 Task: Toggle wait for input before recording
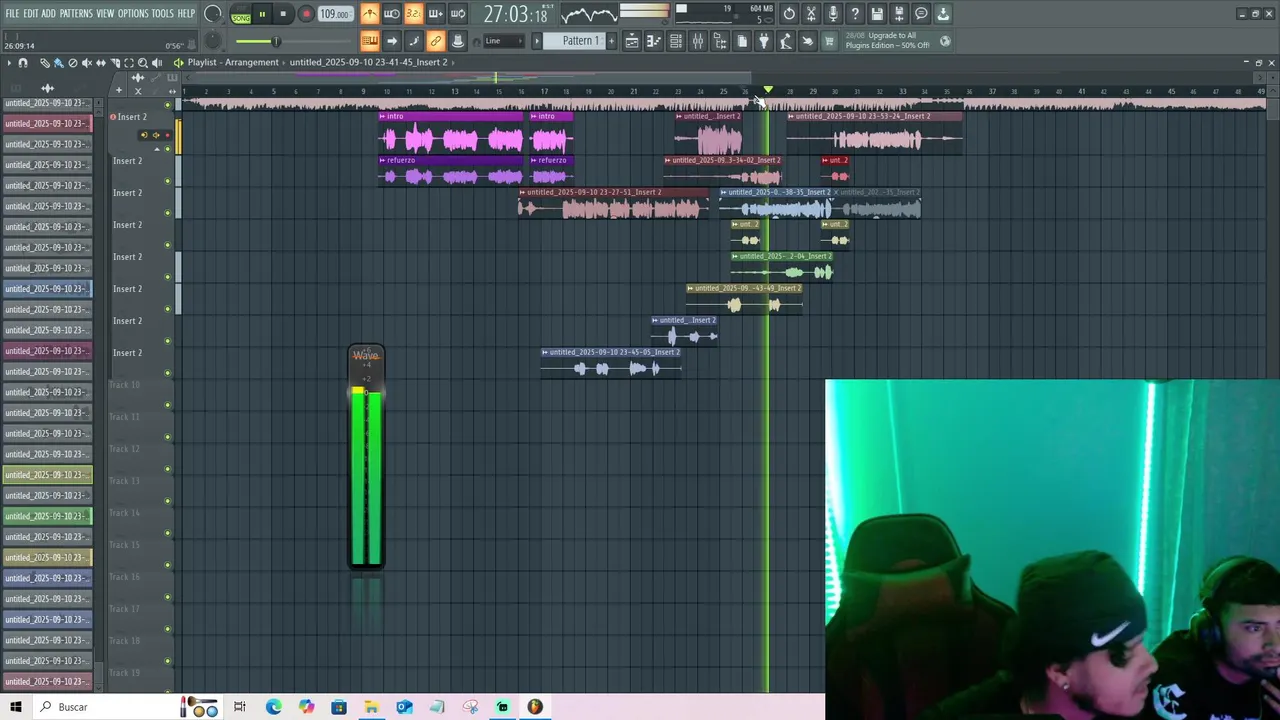[392, 14]
